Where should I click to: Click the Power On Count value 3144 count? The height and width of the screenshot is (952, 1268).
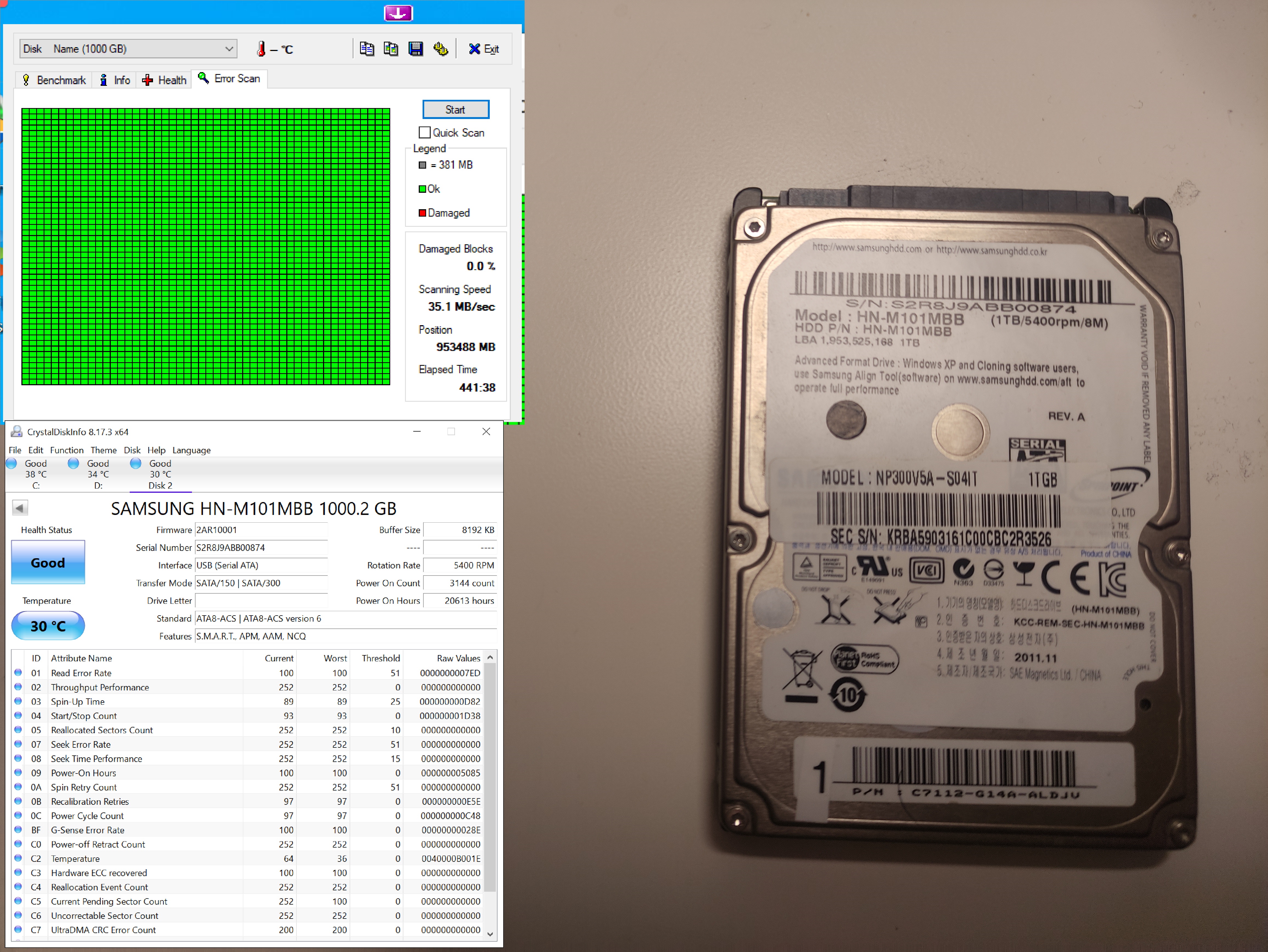[460, 583]
